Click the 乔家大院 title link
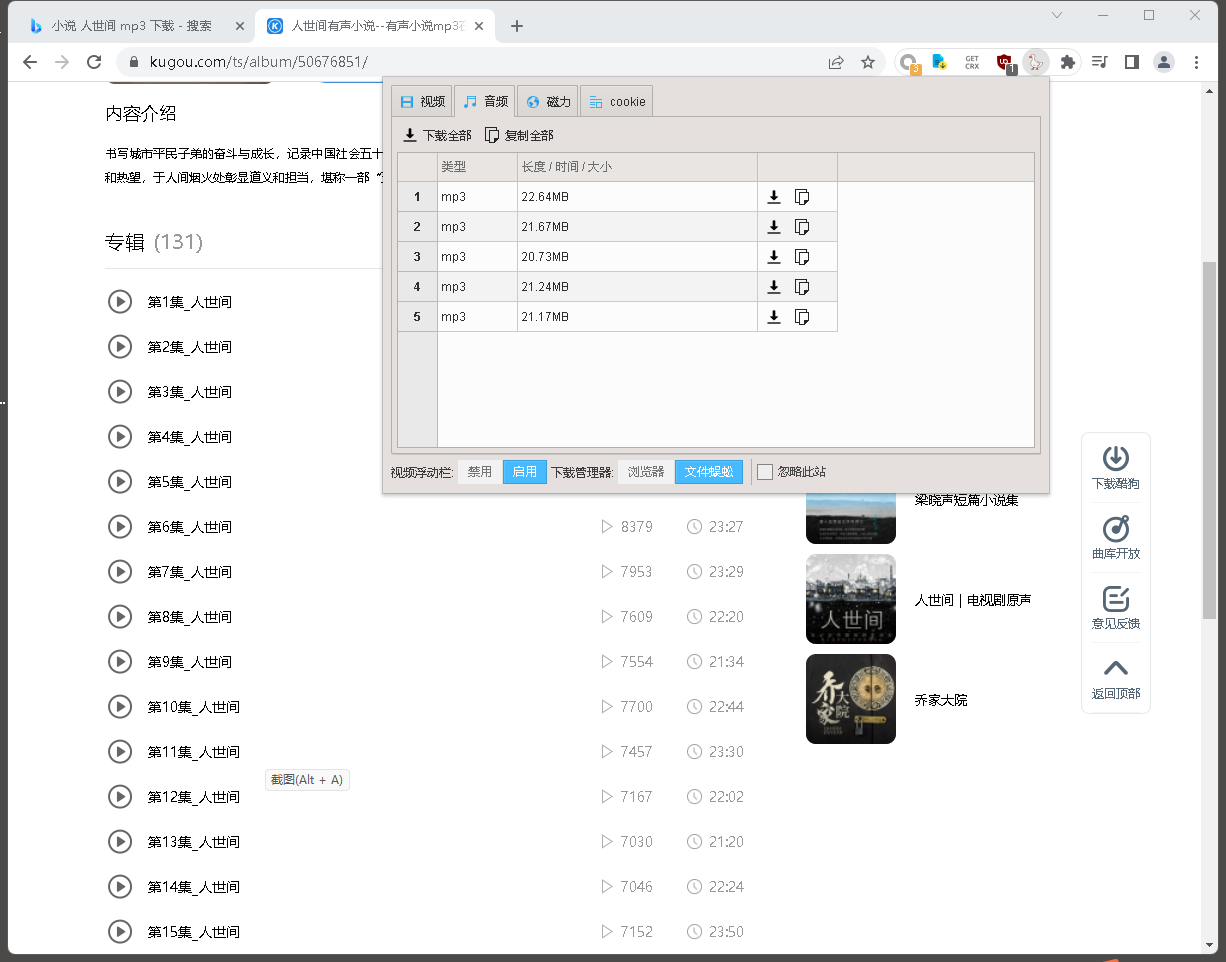The image size is (1226, 962). 941,700
